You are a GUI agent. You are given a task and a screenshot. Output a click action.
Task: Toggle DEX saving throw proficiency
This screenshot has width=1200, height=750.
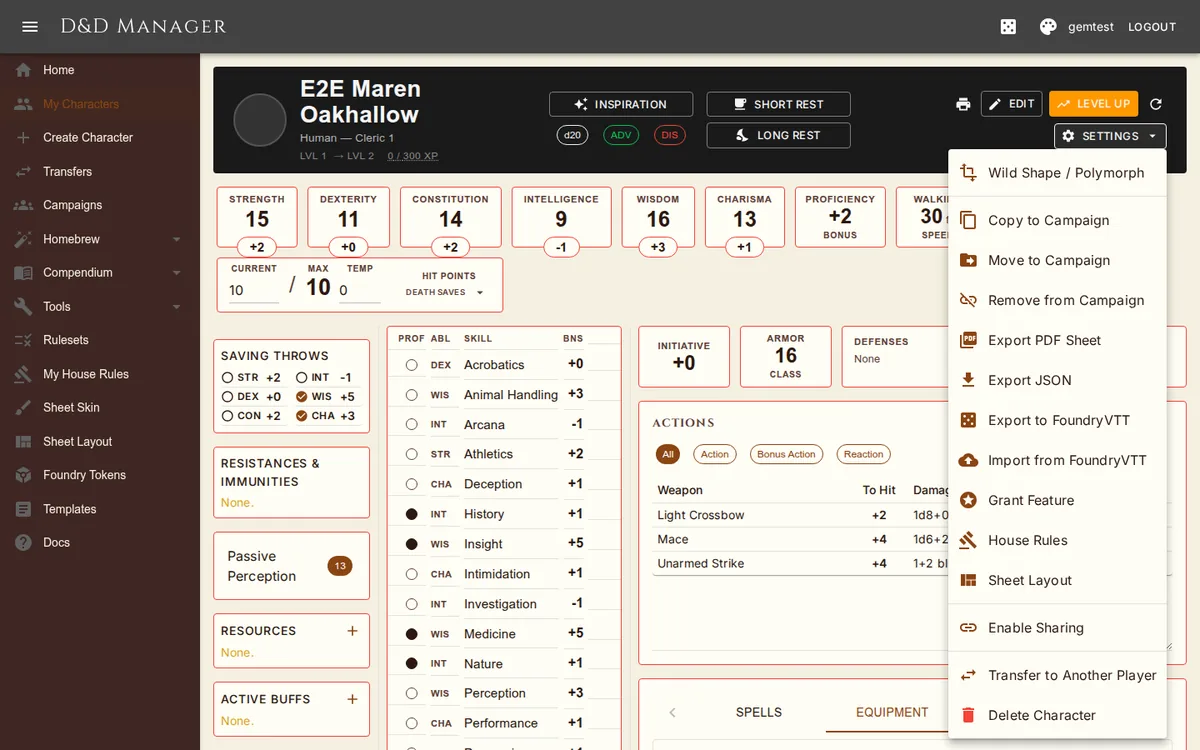point(228,397)
